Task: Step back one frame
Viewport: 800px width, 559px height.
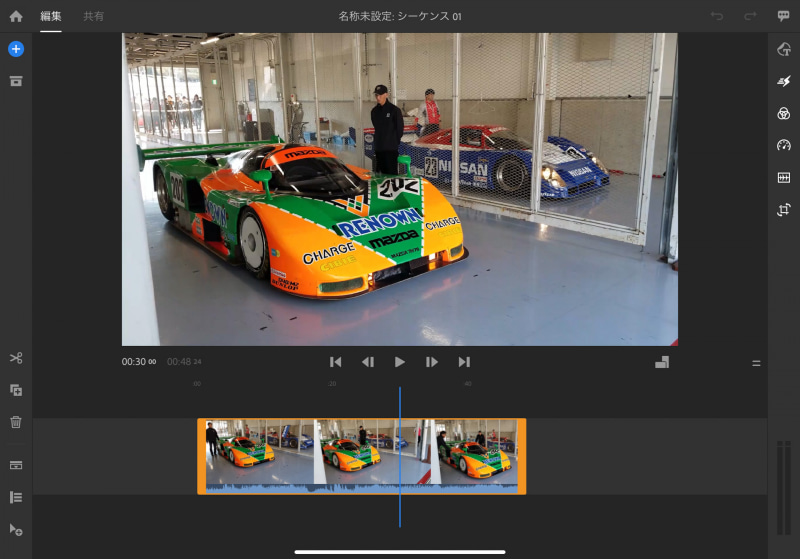Action: click(368, 362)
